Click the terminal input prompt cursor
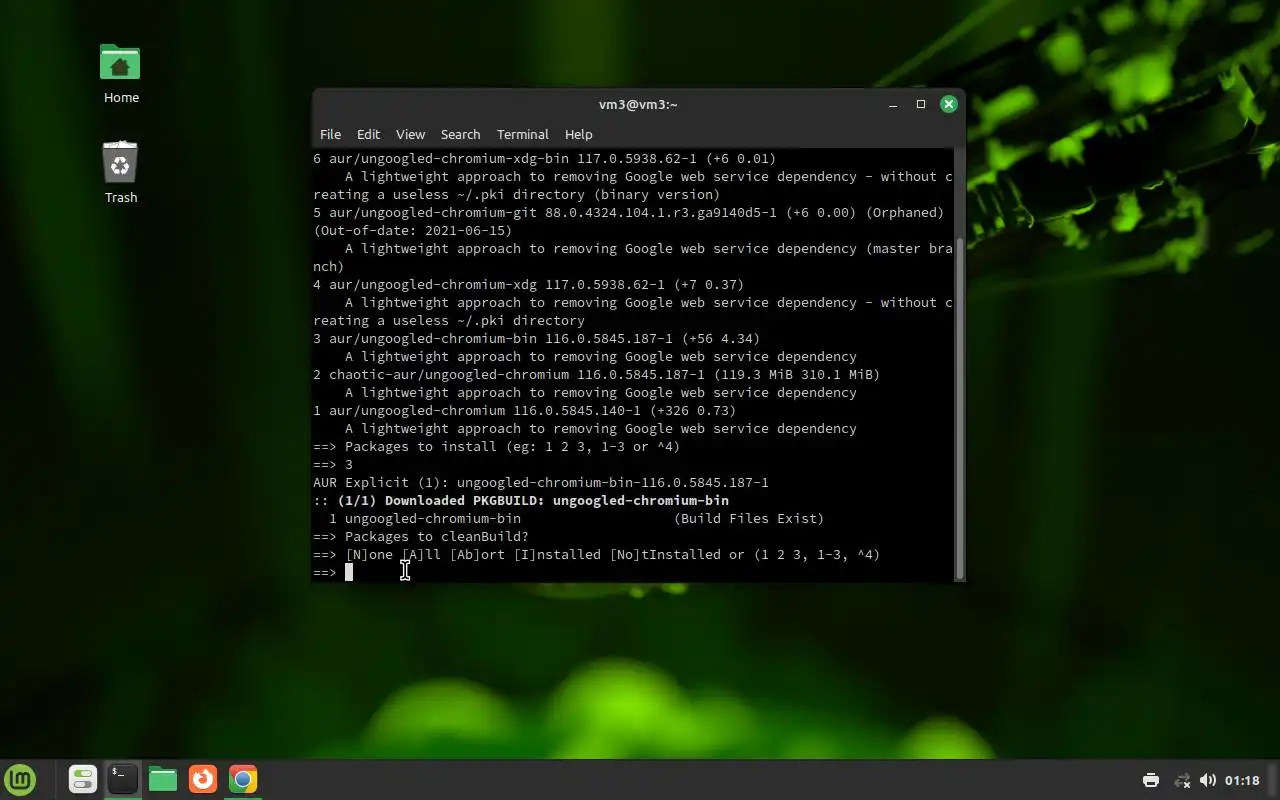Screen dimensions: 1280x800 [x=349, y=572]
